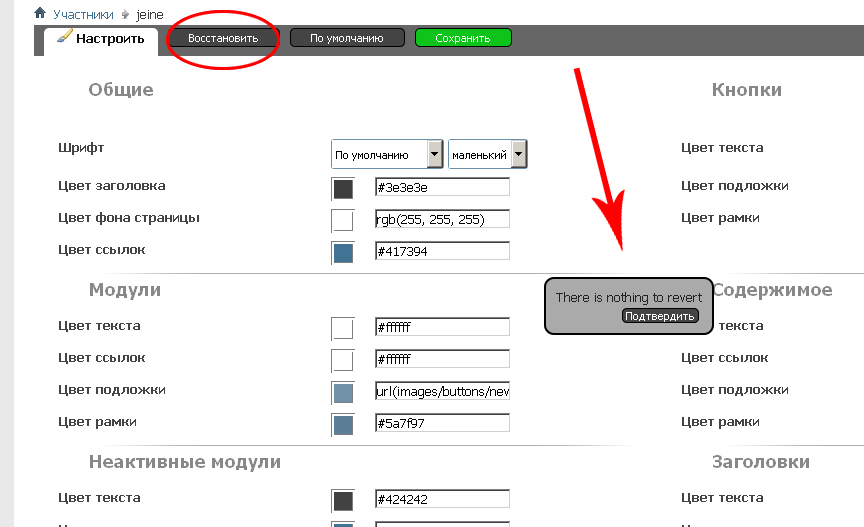Click Модули Цвет рамки label
864x527 pixels.
point(97,422)
